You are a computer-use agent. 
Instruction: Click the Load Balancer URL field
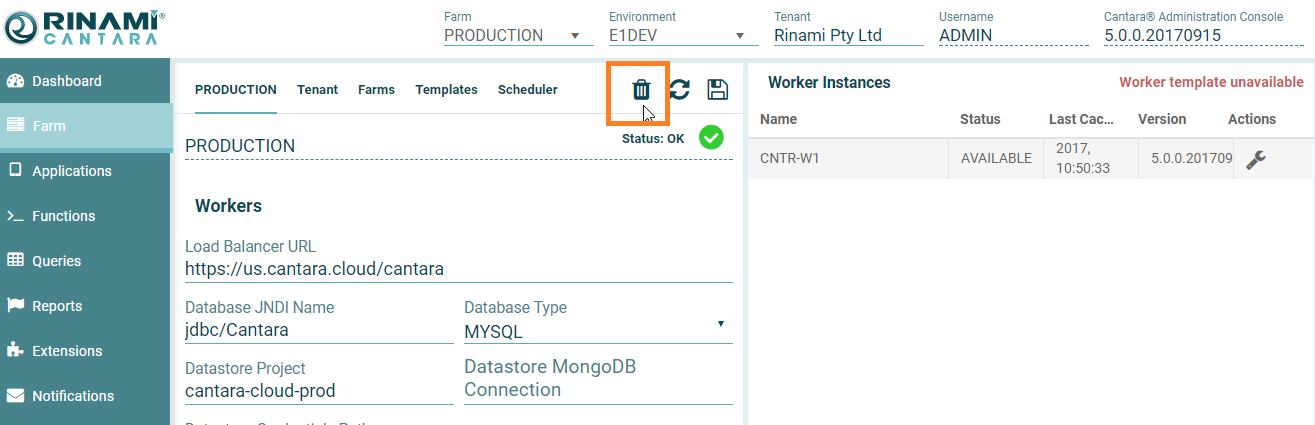tap(458, 269)
